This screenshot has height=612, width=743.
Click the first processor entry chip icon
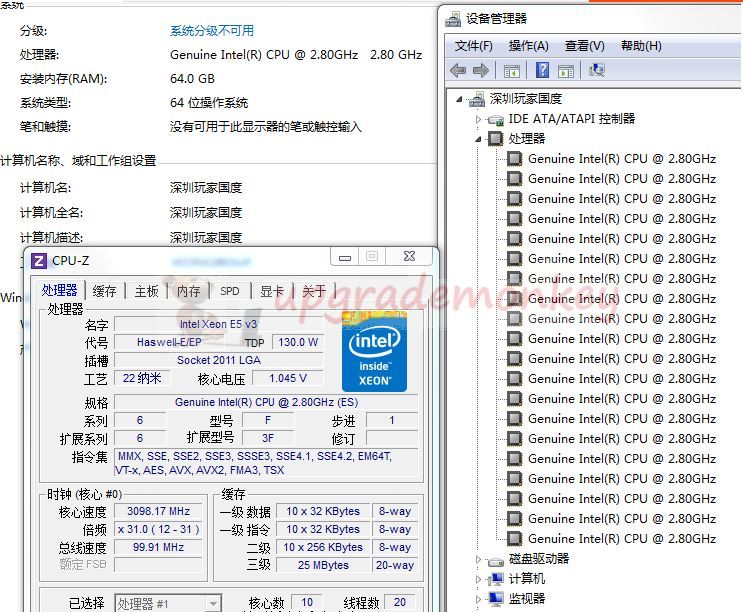[515, 159]
